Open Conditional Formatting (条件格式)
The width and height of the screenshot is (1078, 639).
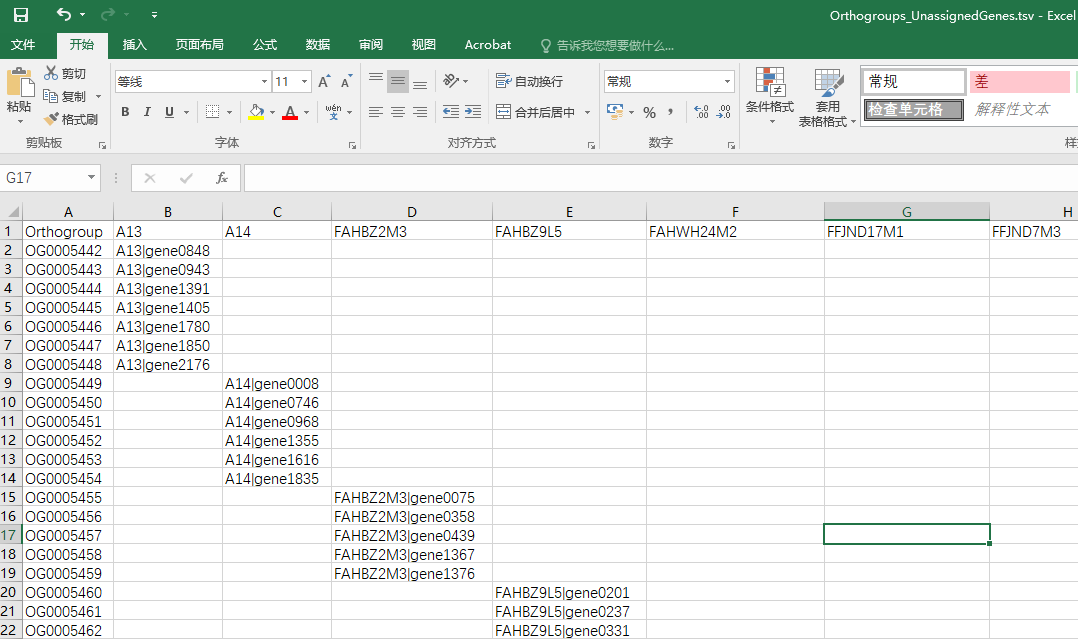769,96
